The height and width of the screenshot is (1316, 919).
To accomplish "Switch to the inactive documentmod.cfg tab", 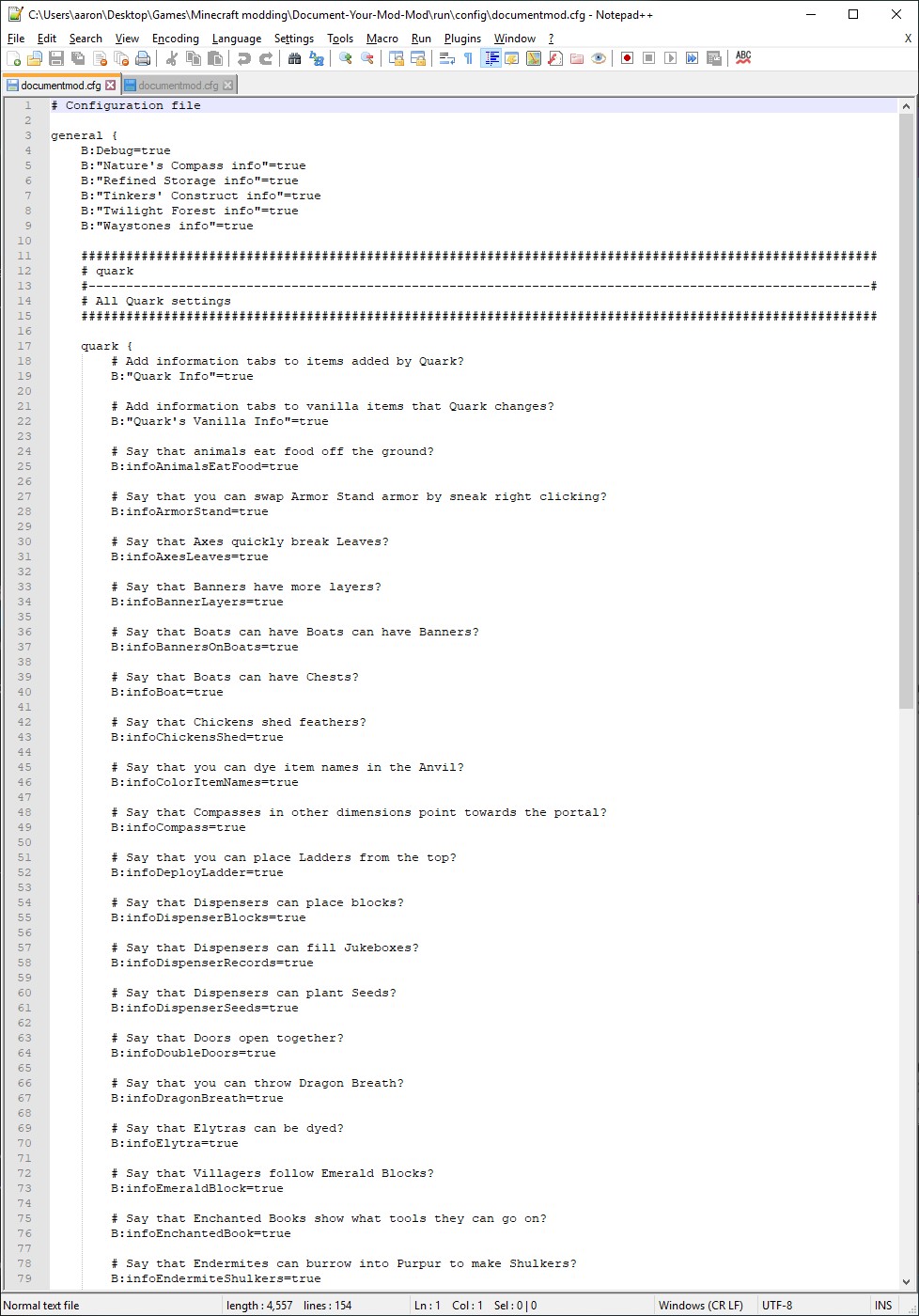I will 179,86.
